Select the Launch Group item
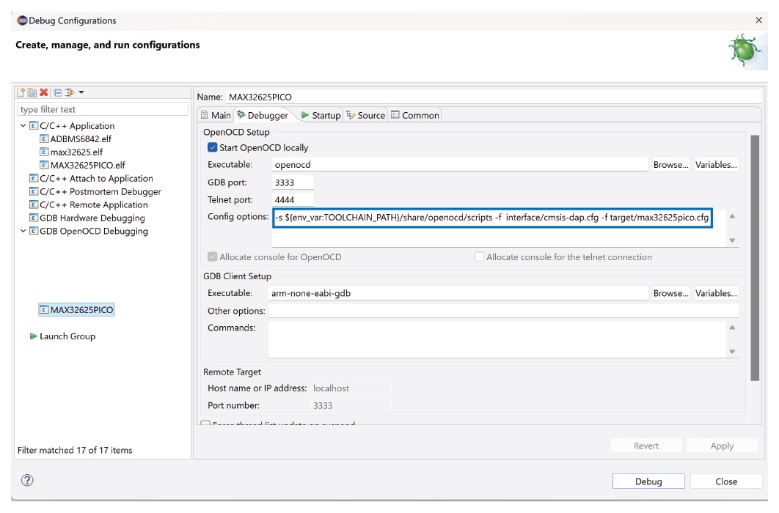This screenshot has height=513, width=779. point(66,336)
